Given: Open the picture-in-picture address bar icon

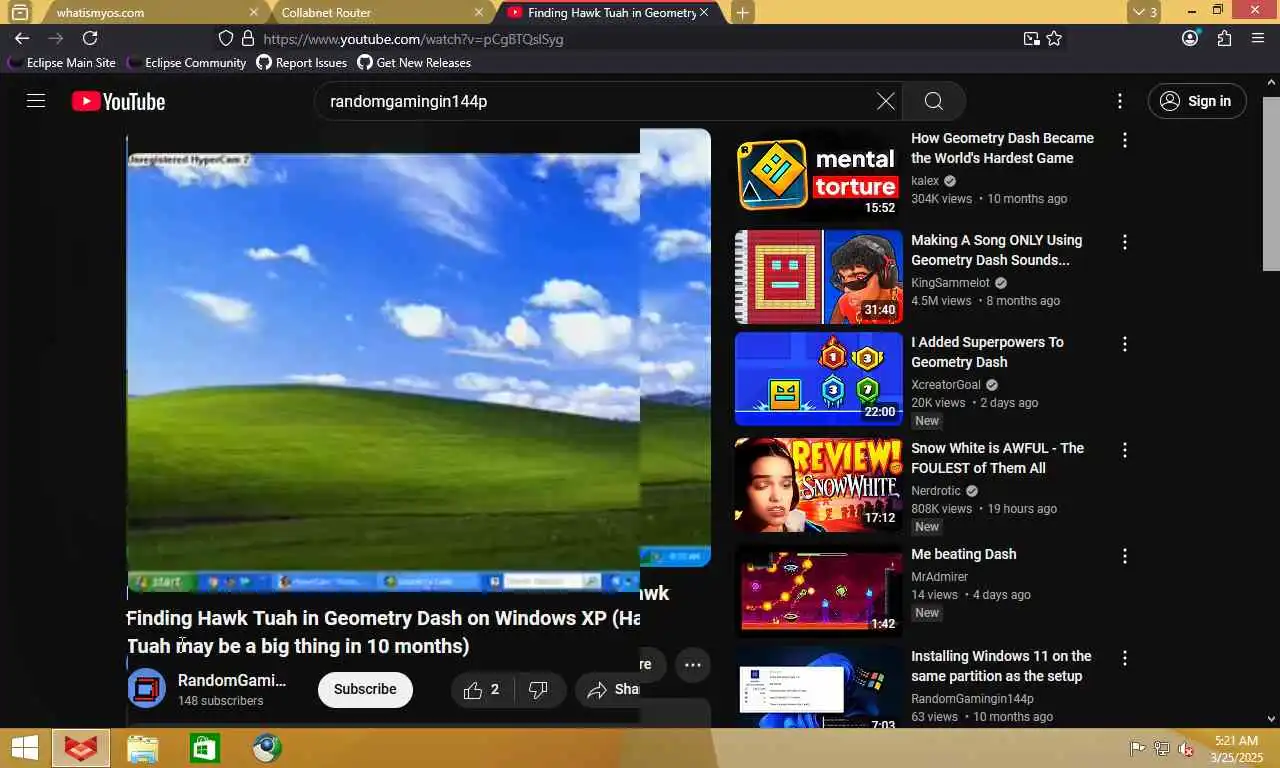Looking at the screenshot, I should (1031, 39).
